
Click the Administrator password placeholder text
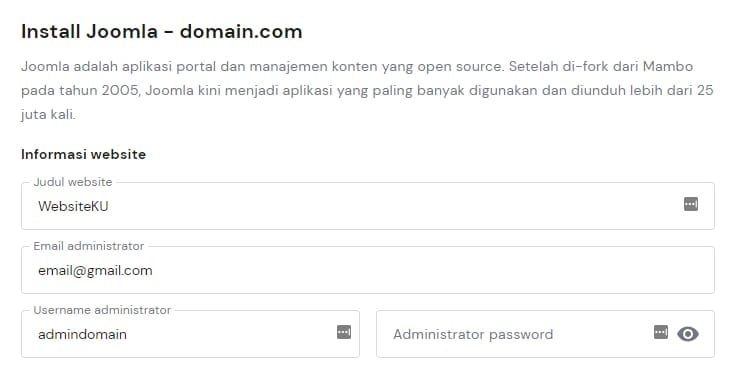click(x=473, y=334)
